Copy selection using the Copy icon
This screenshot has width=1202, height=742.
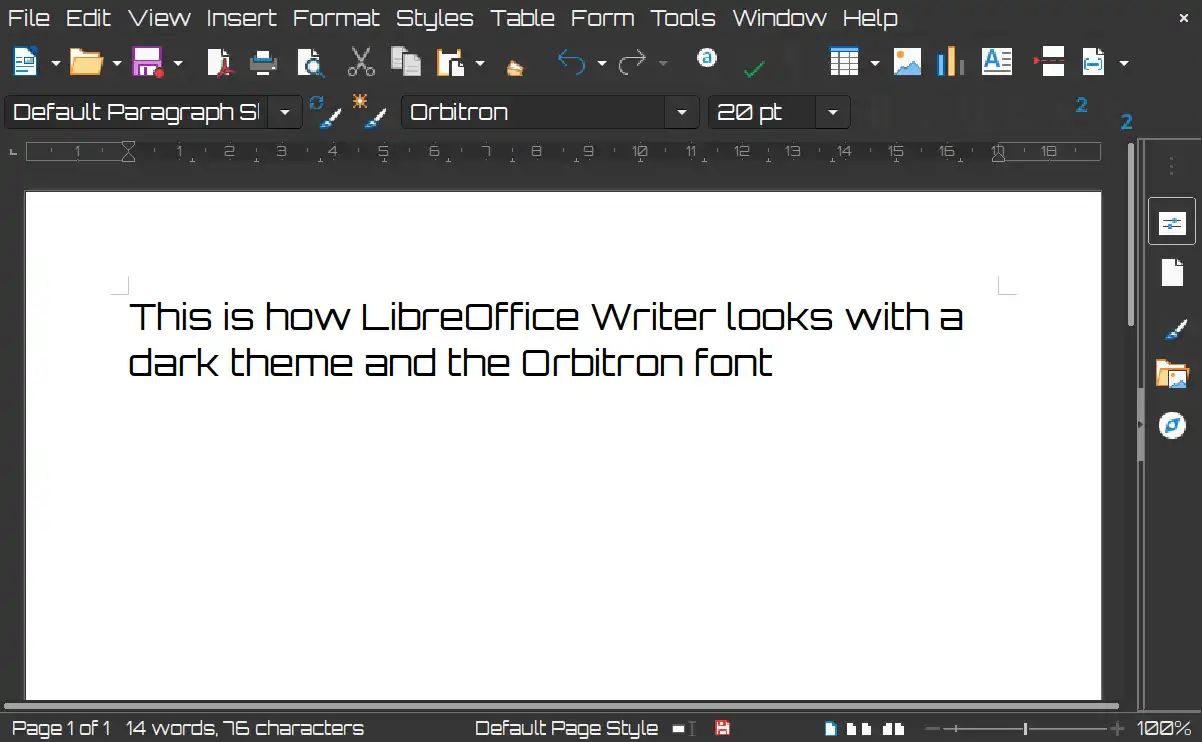(x=405, y=63)
